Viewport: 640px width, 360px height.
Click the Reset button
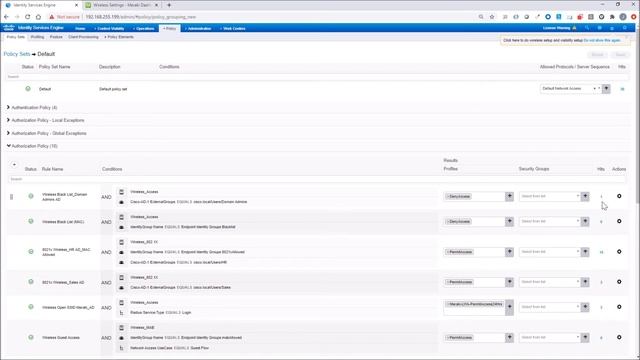[597, 55]
